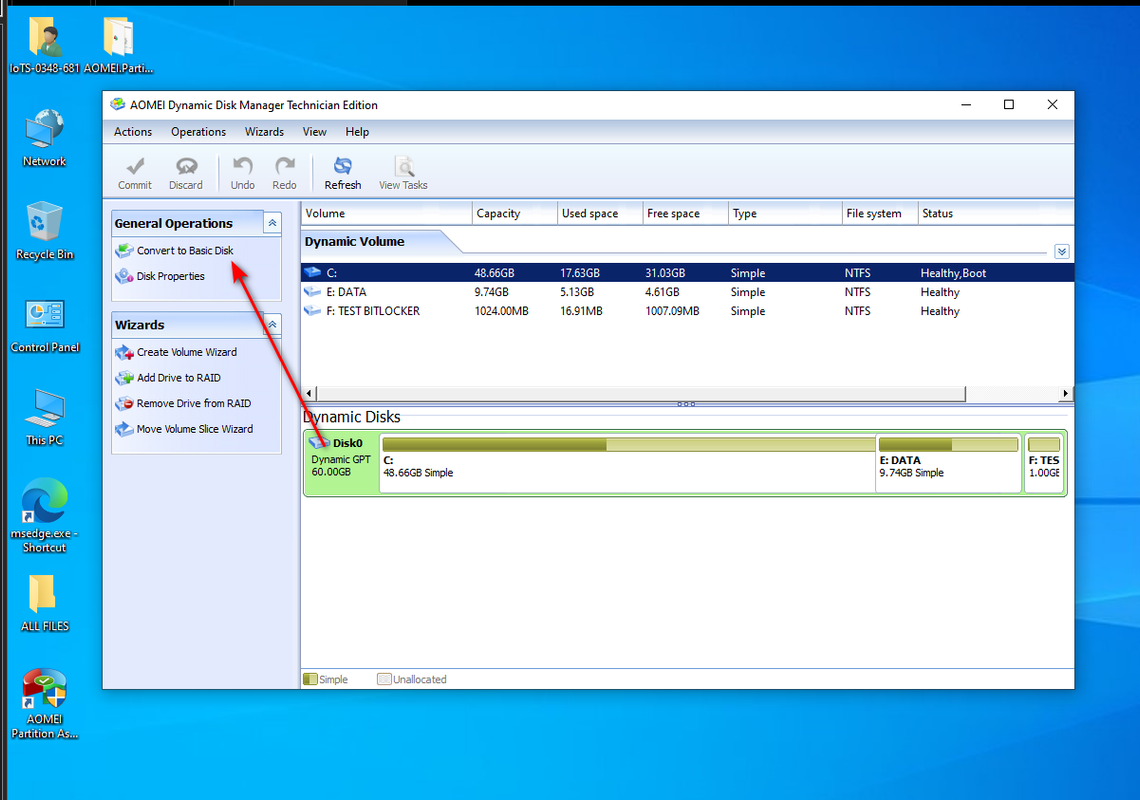Collapse the Dynamic Volume section chevron
The height and width of the screenshot is (800, 1140).
click(1061, 252)
